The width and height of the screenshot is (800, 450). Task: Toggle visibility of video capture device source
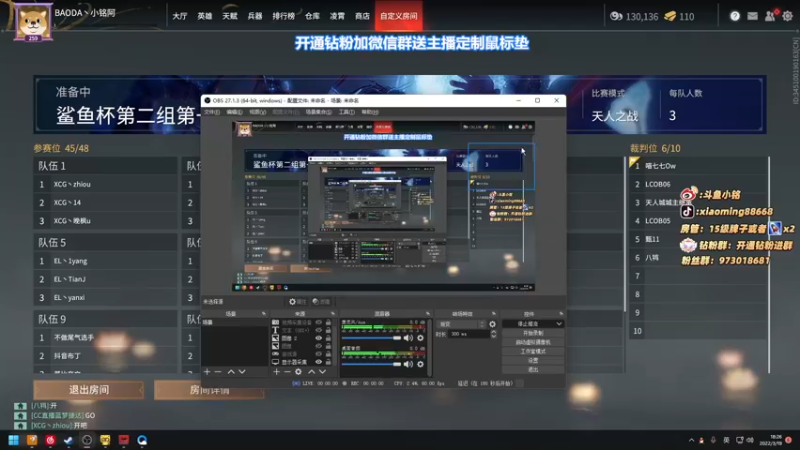click(x=319, y=322)
